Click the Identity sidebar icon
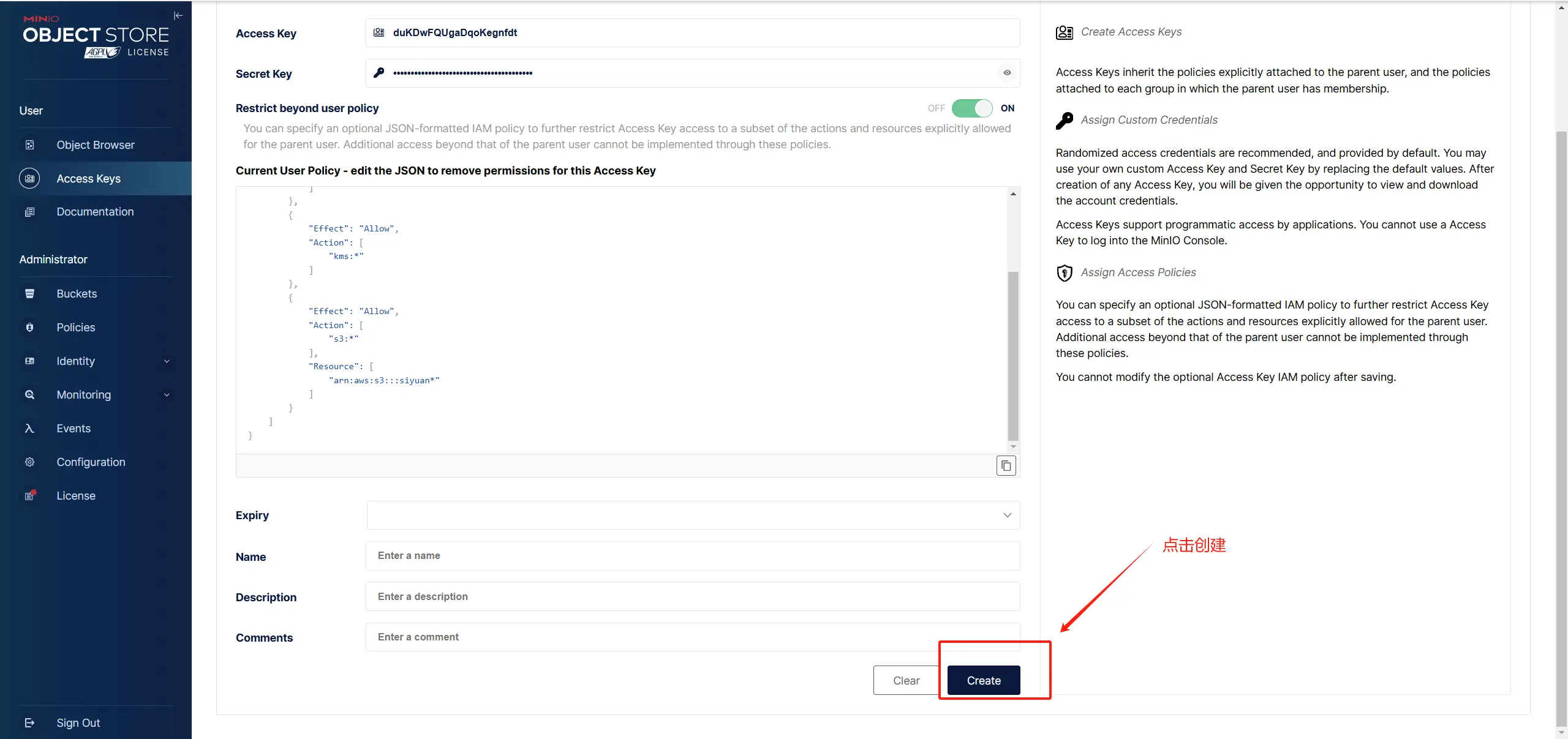The width and height of the screenshot is (1568, 739). [29, 361]
